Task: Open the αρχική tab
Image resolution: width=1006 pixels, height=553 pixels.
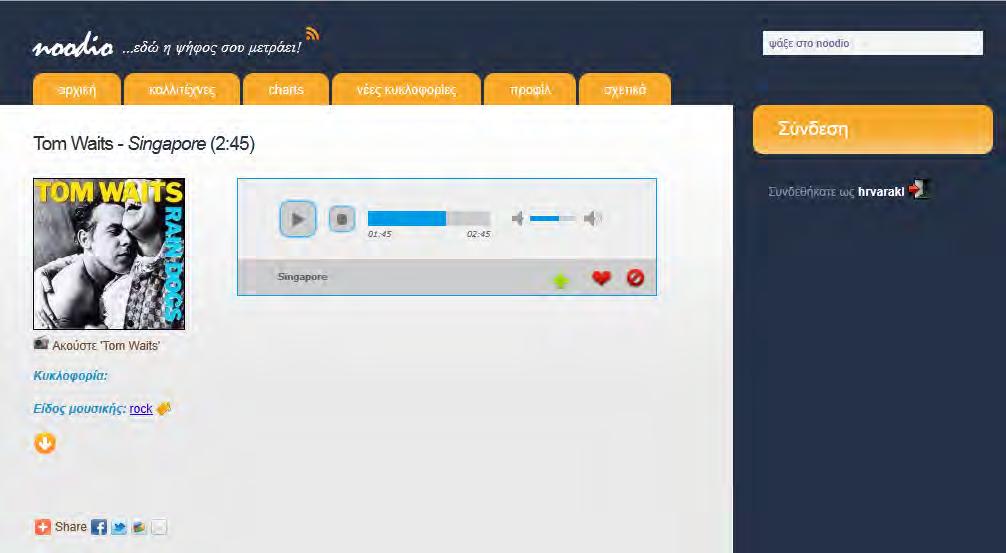Action: 77,89
